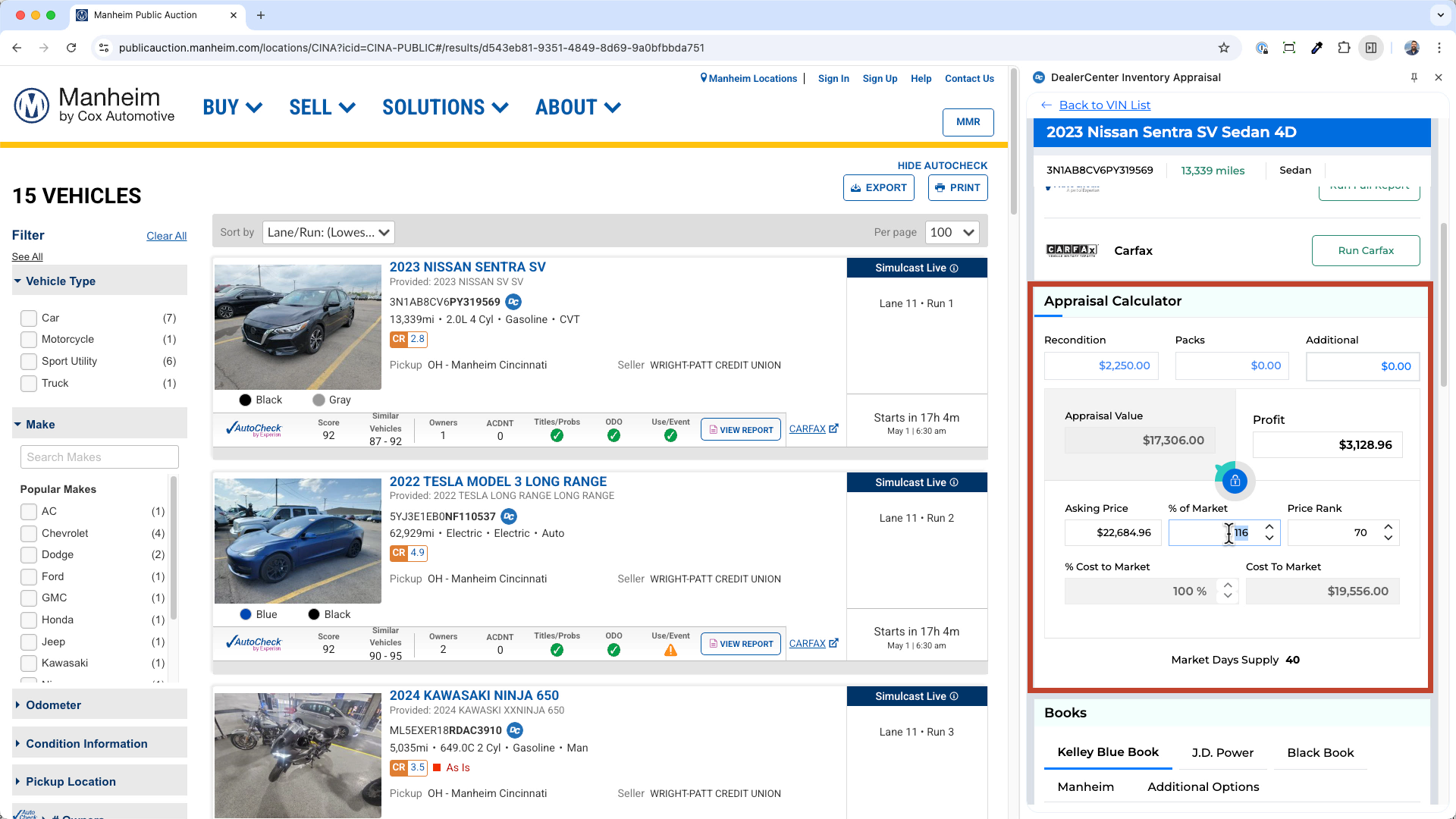1456x819 pixels.
Task: Click the Run Carfax button
Action: tap(1366, 251)
